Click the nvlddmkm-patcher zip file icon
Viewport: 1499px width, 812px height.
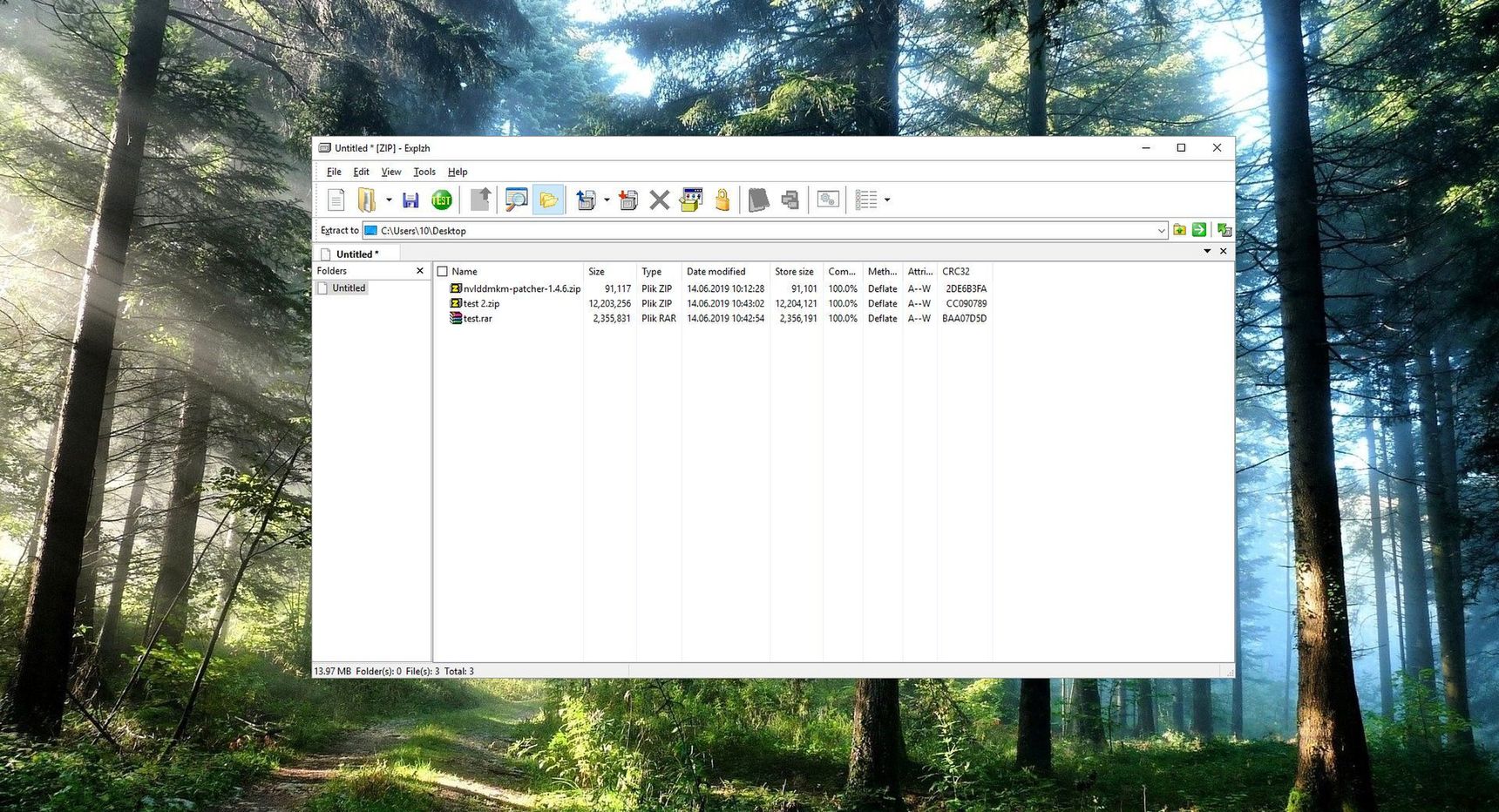point(456,288)
